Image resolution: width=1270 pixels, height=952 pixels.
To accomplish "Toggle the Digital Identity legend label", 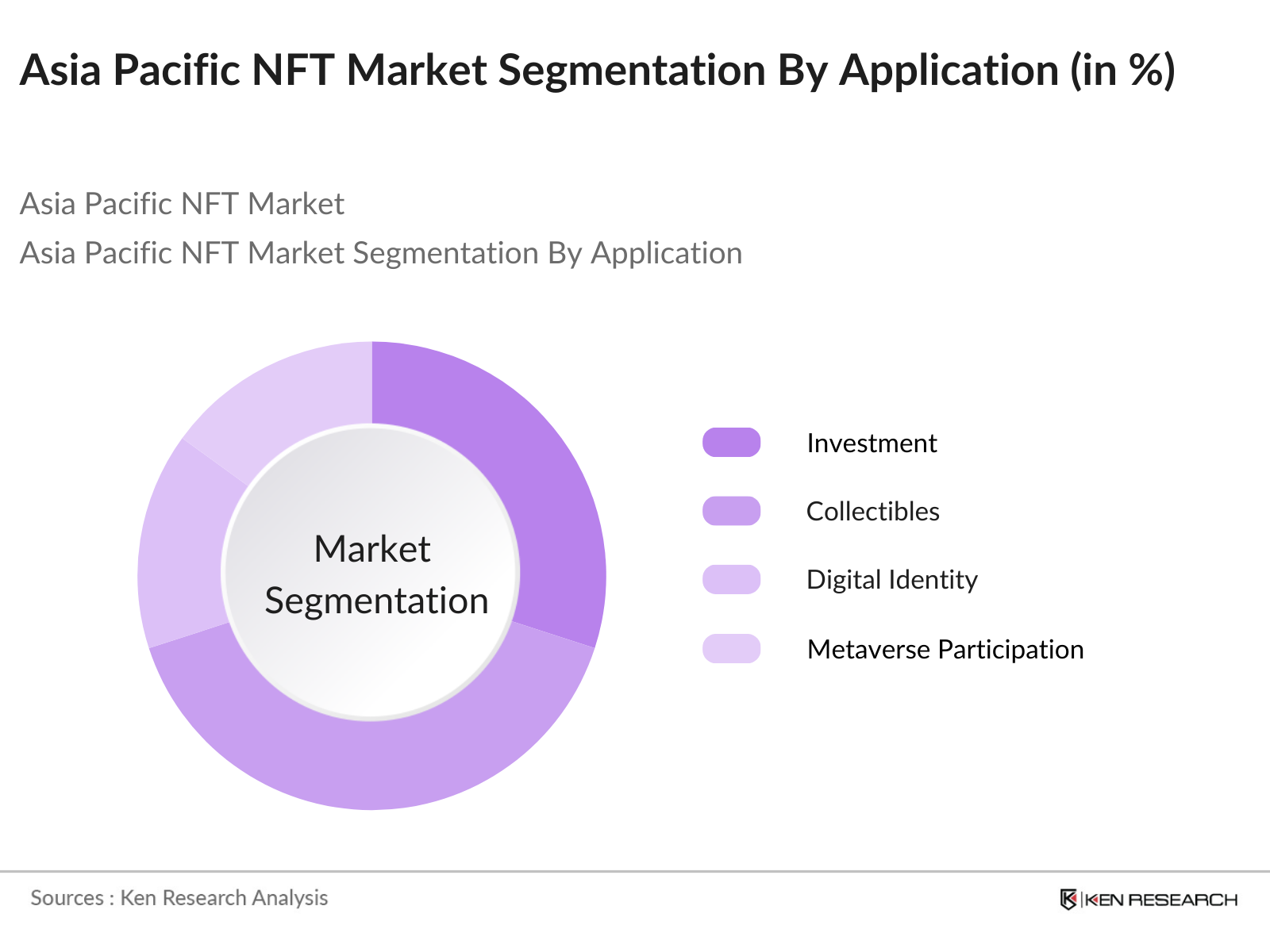I will (891, 580).
